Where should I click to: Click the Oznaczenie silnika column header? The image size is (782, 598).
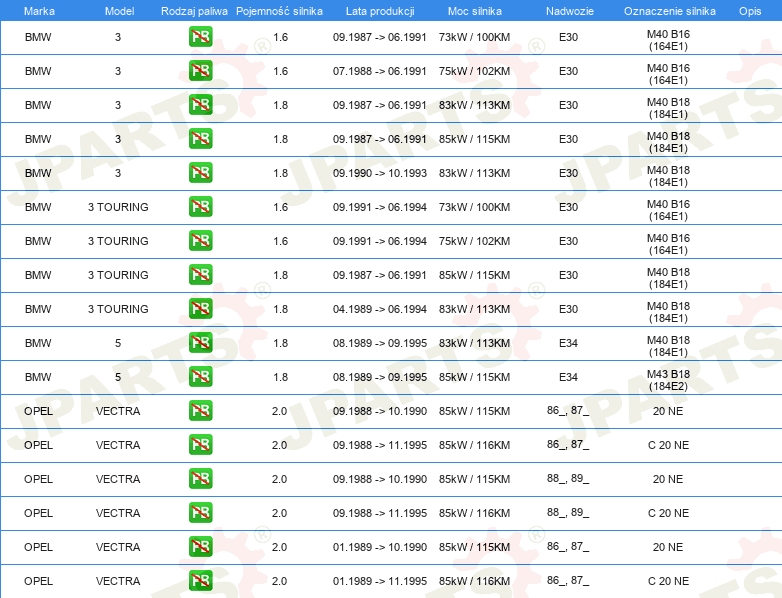tap(669, 11)
